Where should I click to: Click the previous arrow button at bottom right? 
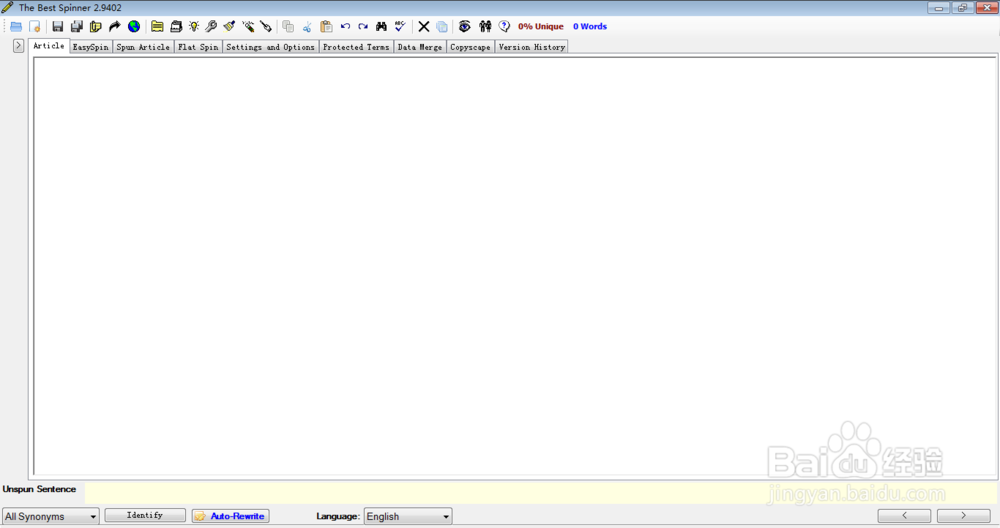click(x=904, y=515)
